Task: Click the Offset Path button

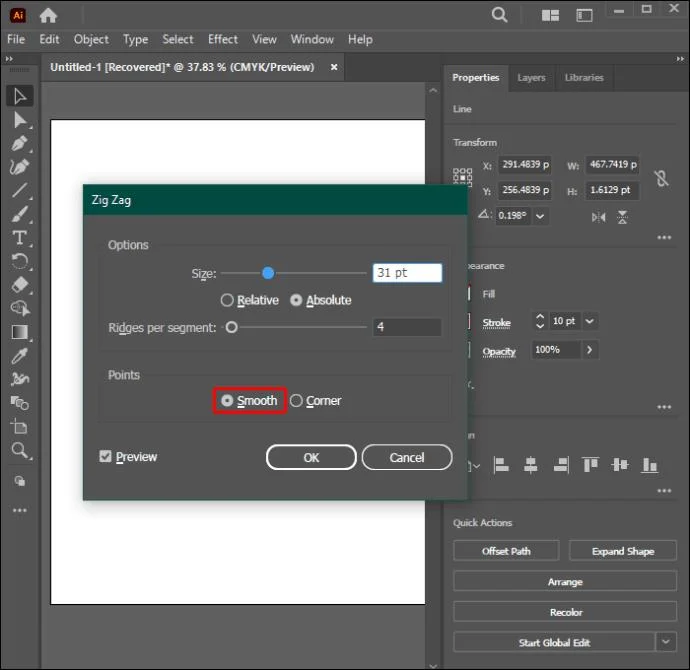Action: [506, 551]
